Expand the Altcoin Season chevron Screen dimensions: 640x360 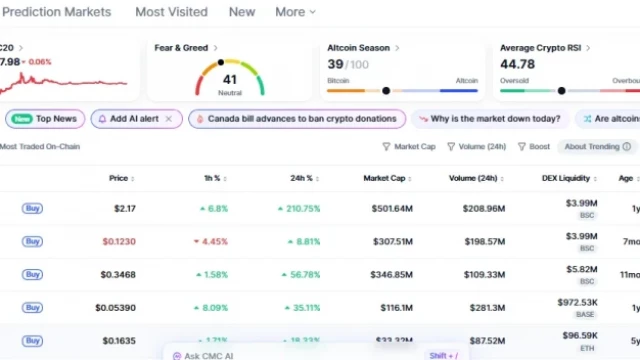(397, 48)
